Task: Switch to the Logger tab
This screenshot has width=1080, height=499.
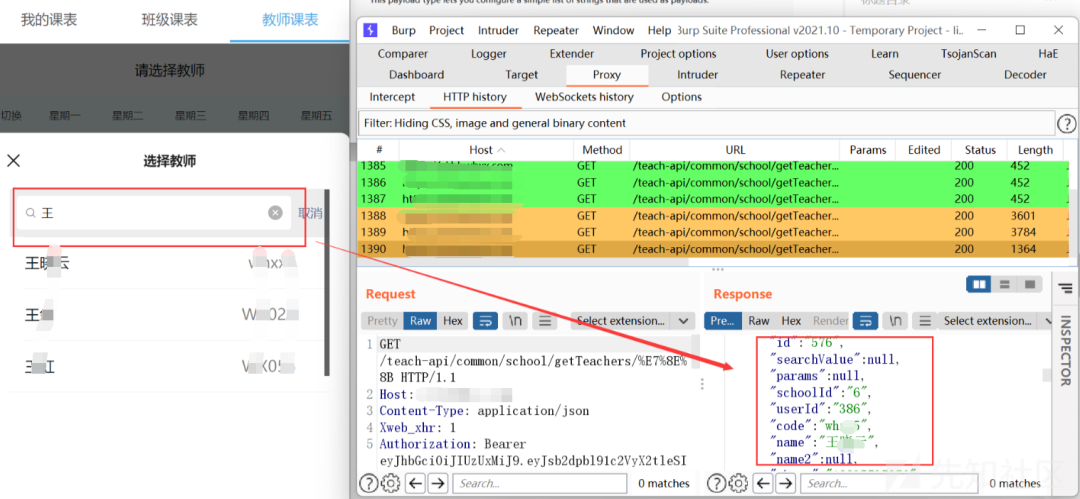Action: [489, 54]
